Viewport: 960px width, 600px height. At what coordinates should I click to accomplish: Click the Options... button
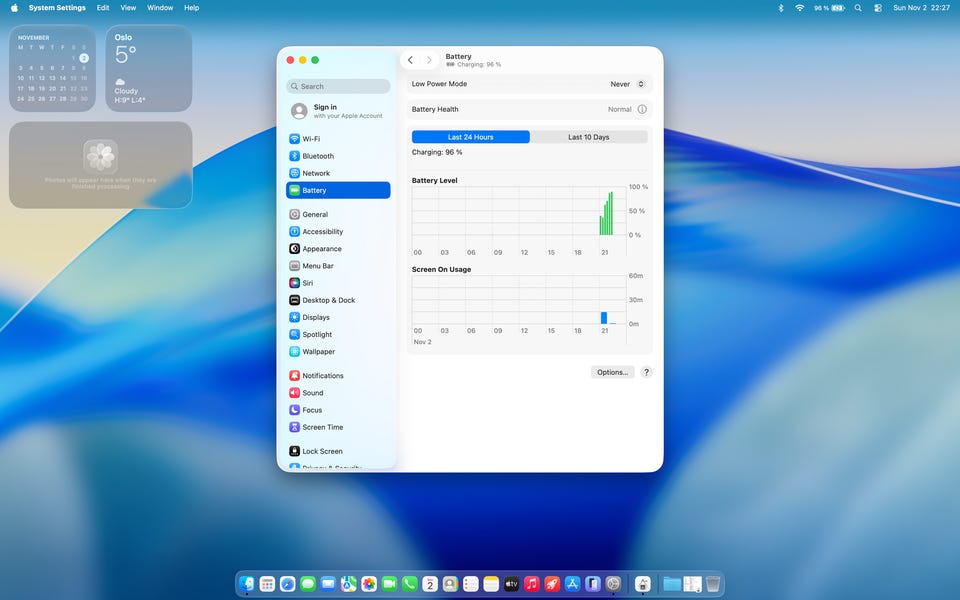click(612, 372)
